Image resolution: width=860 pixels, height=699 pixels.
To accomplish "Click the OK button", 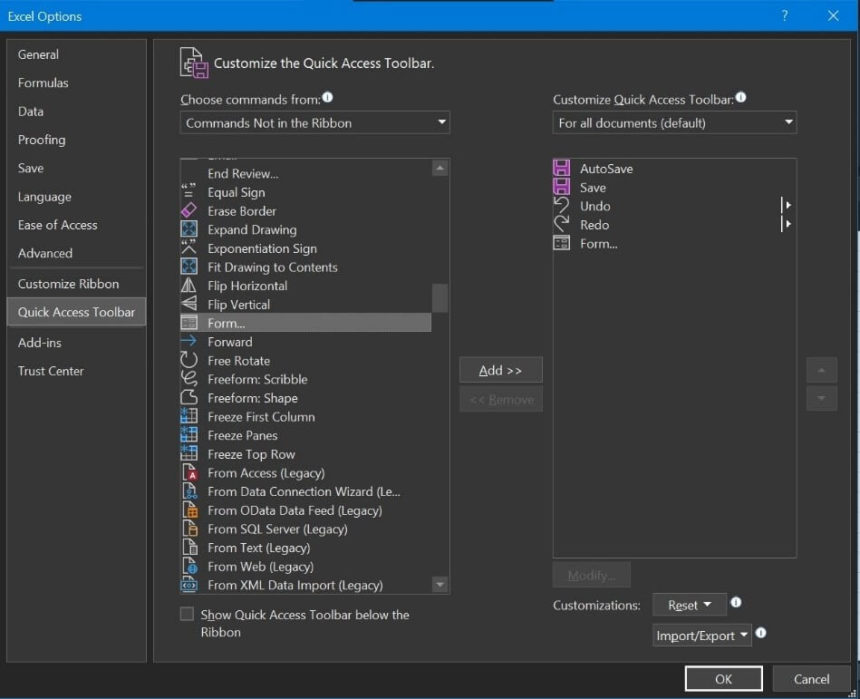I will [x=723, y=679].
